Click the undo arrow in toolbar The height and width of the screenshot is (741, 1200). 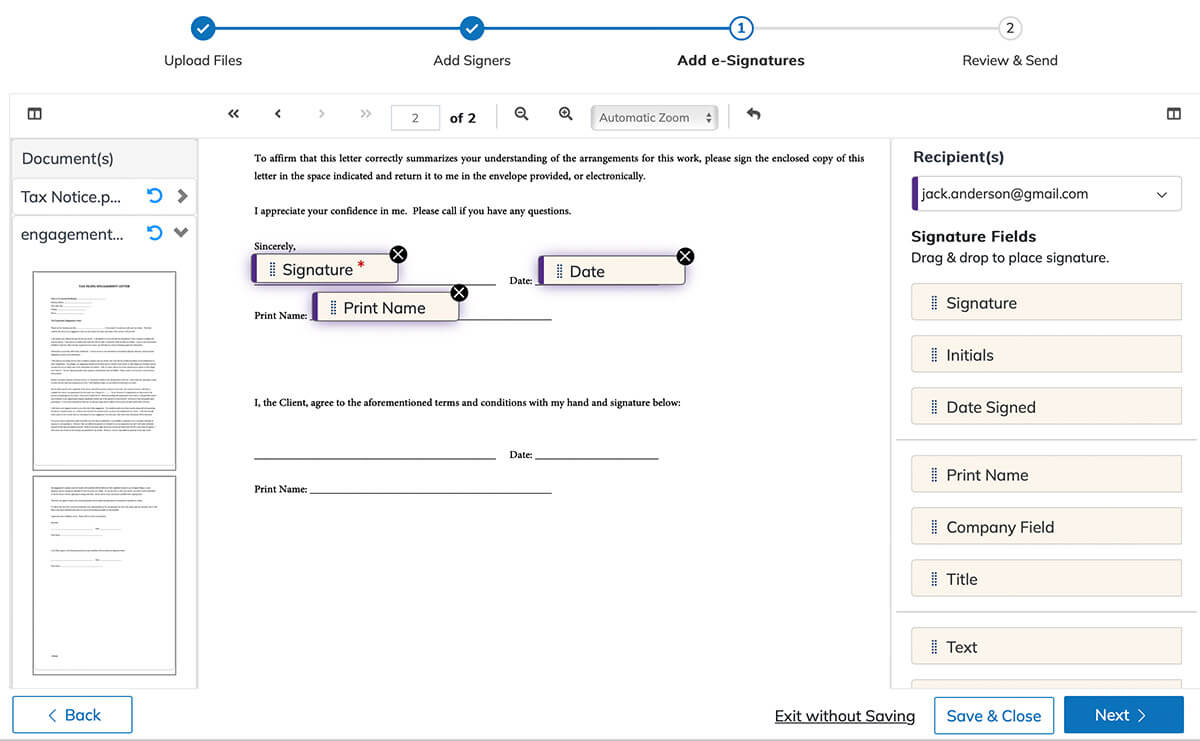point(754,114)
